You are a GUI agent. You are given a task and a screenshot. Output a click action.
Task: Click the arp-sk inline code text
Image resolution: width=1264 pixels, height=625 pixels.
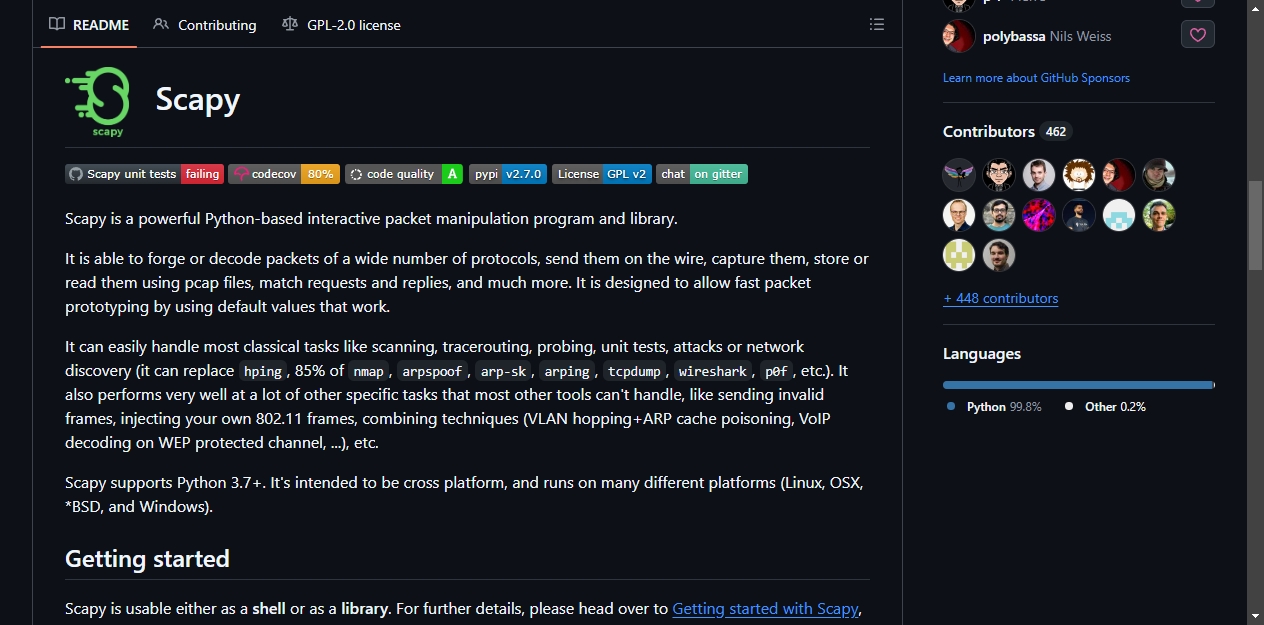[503, 371]
